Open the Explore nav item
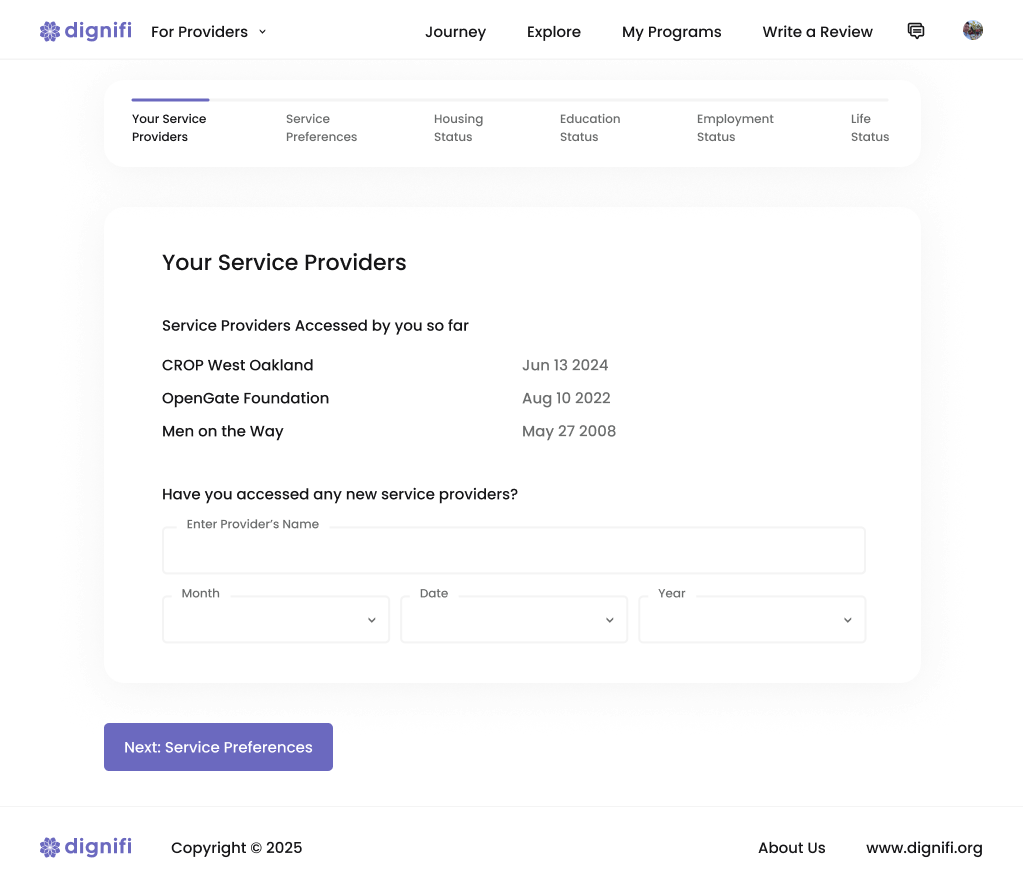 click(x=554, y=32)
